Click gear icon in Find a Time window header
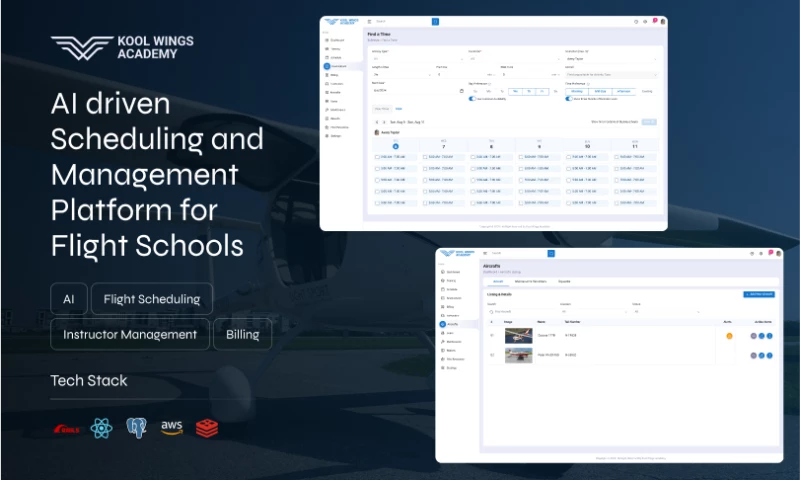This screenshot has width=800, height=480. [x=645, y=21]
